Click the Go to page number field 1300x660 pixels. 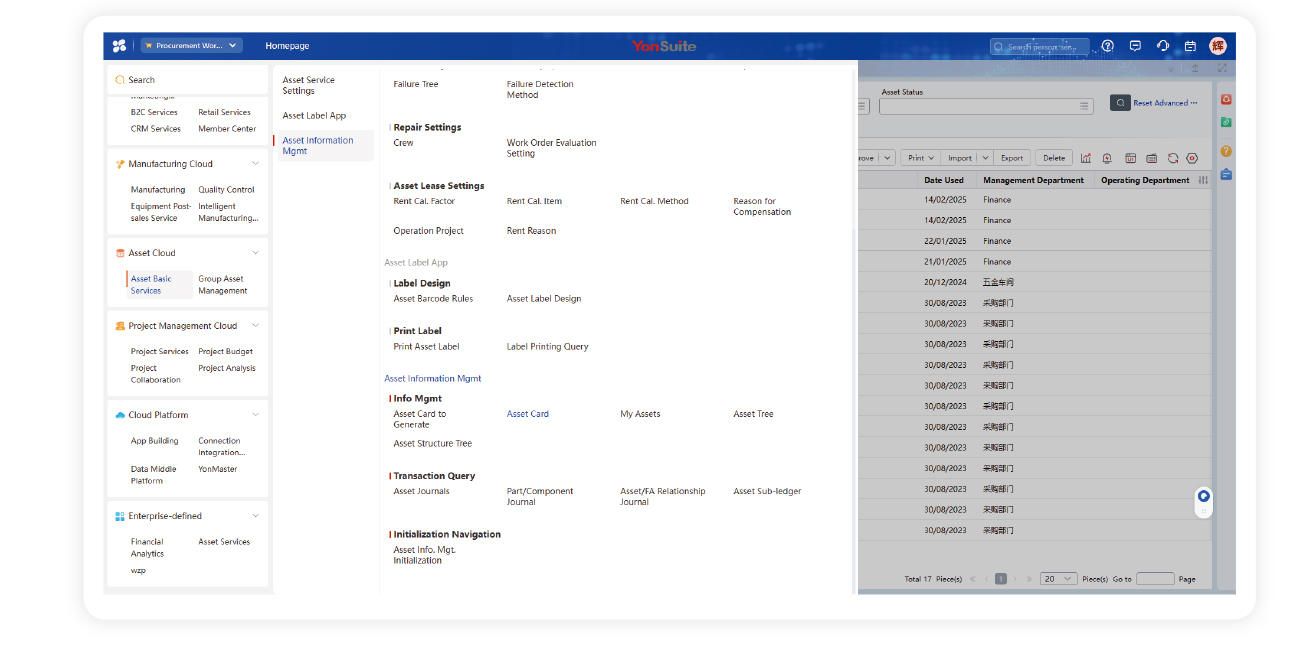click(x=1155, y=579)
